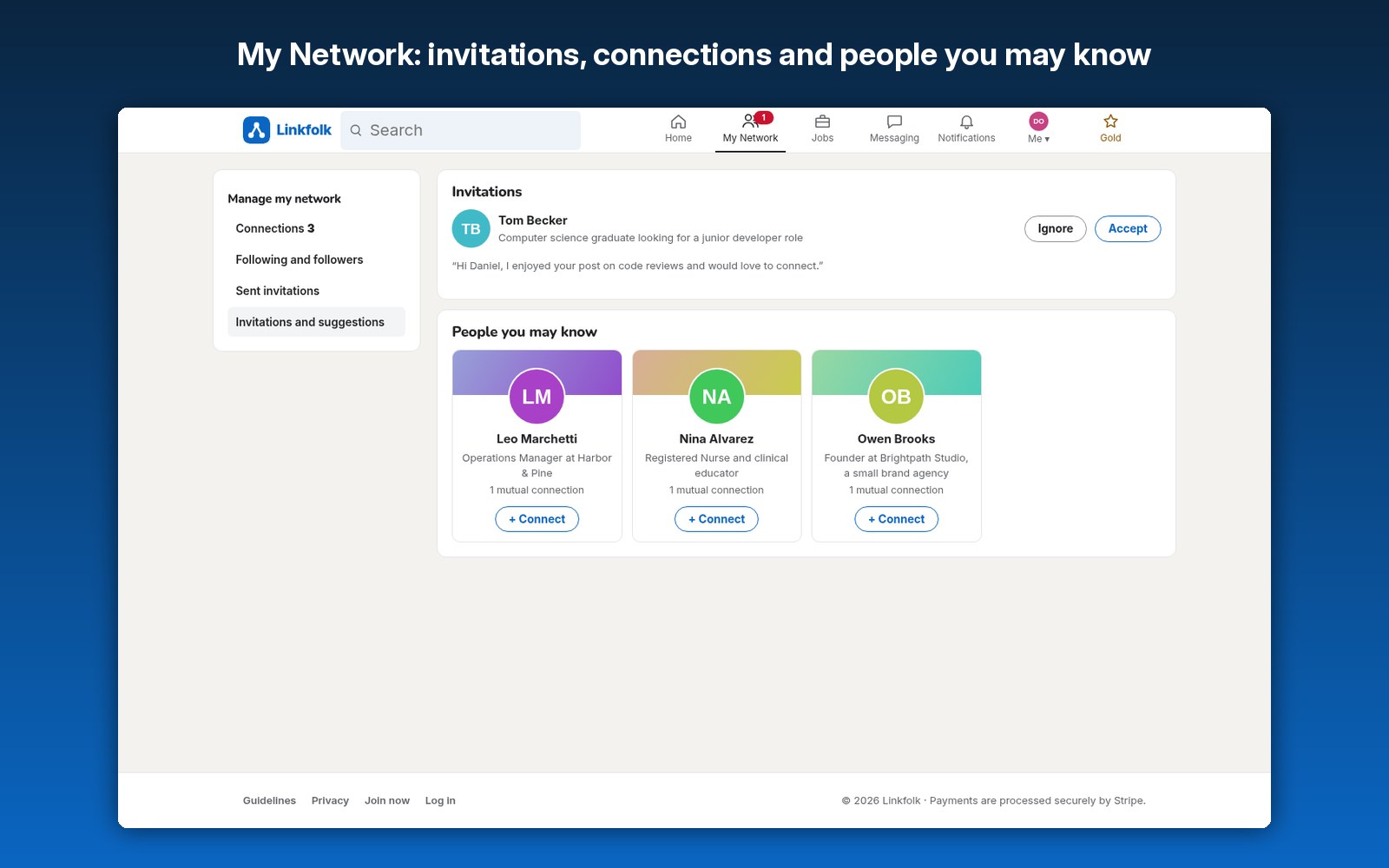Viewport: 1389px width, 868px height.
Task: Click the search magnifier icon
Action: pyautogui.click(x=356, y=130)
